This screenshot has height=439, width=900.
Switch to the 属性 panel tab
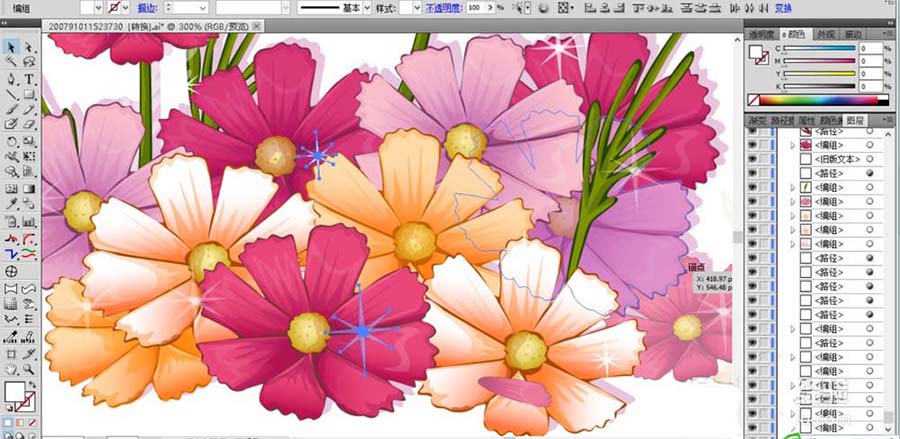coord(806,121)
